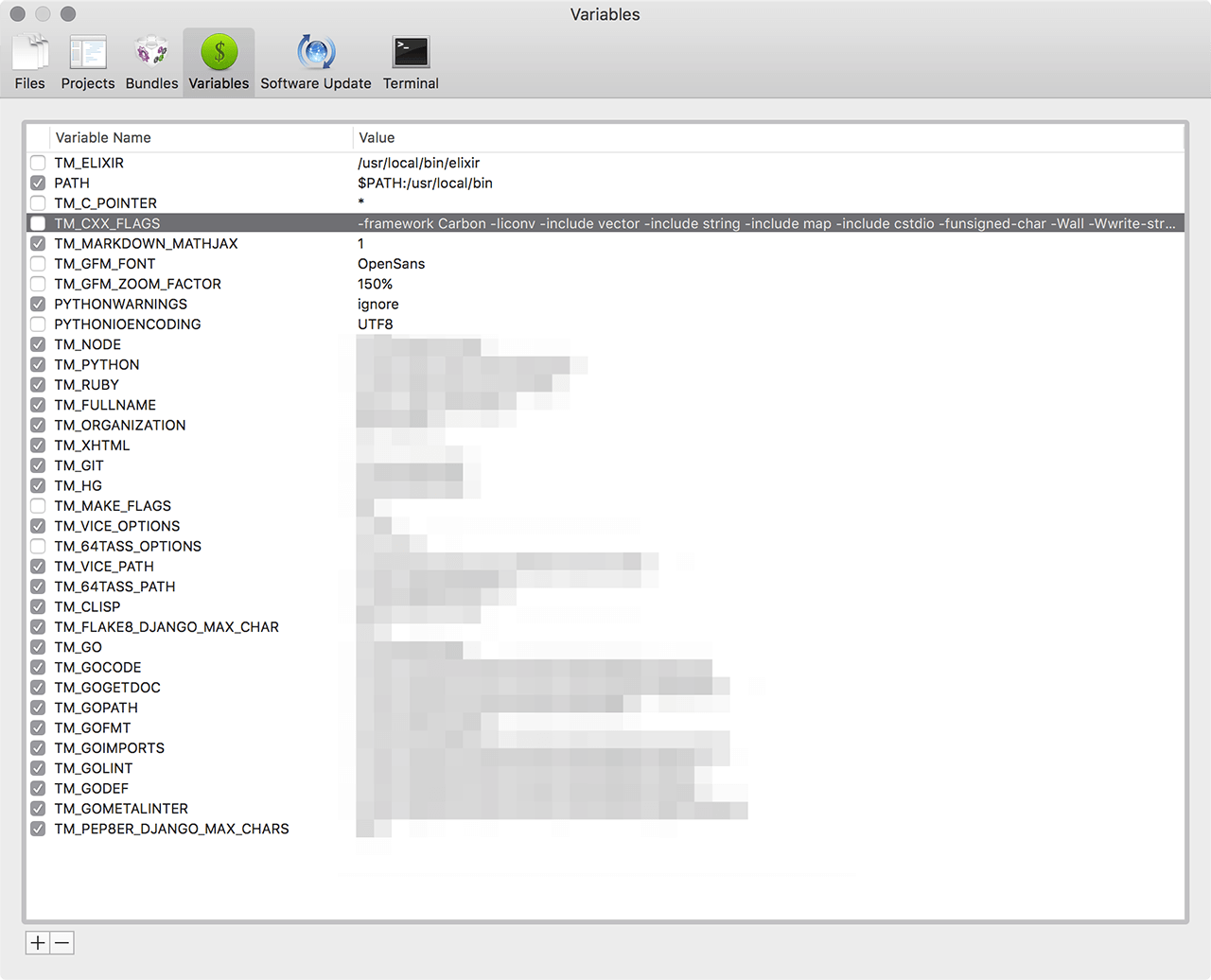Viewport: 1211px width, 980px height.
Task: Click the 150% zoom factor value
Action: (x=375, y=284)
